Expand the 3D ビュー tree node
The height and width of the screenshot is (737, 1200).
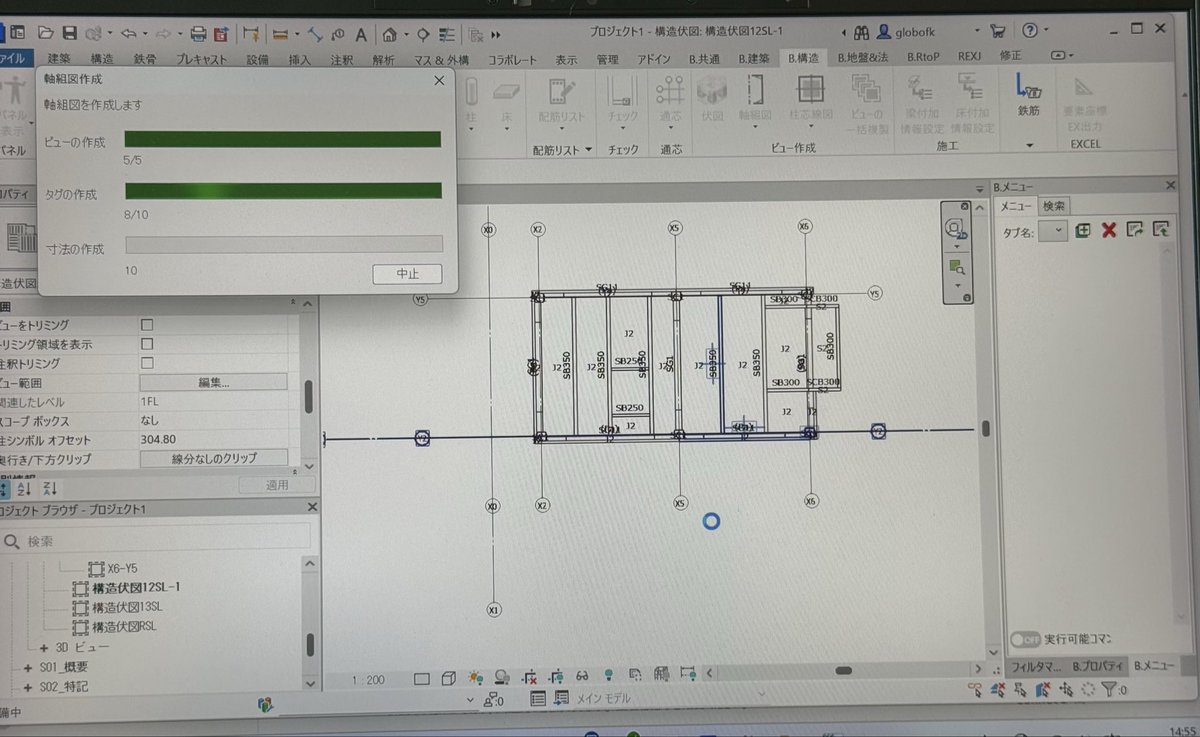[43, 647]
